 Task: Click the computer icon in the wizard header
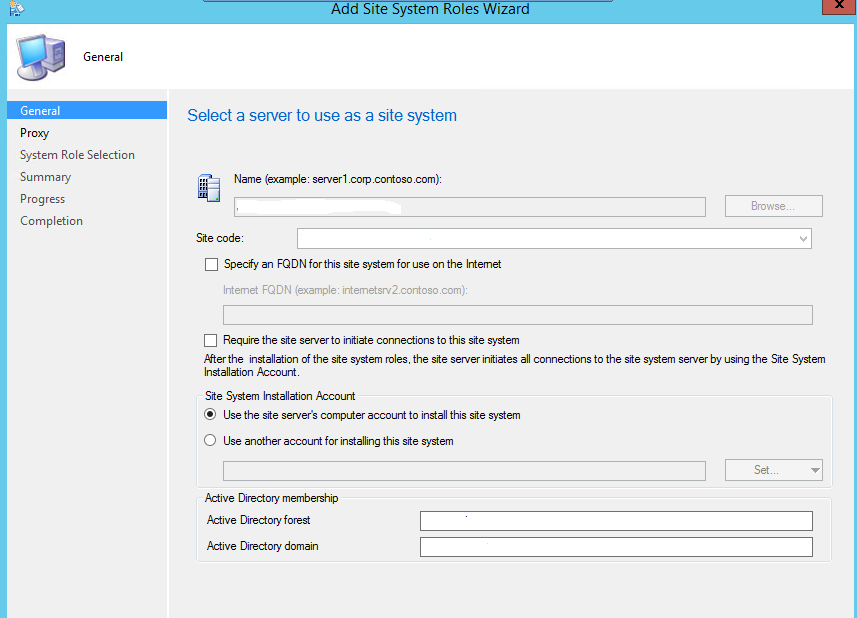pos(38,56)
